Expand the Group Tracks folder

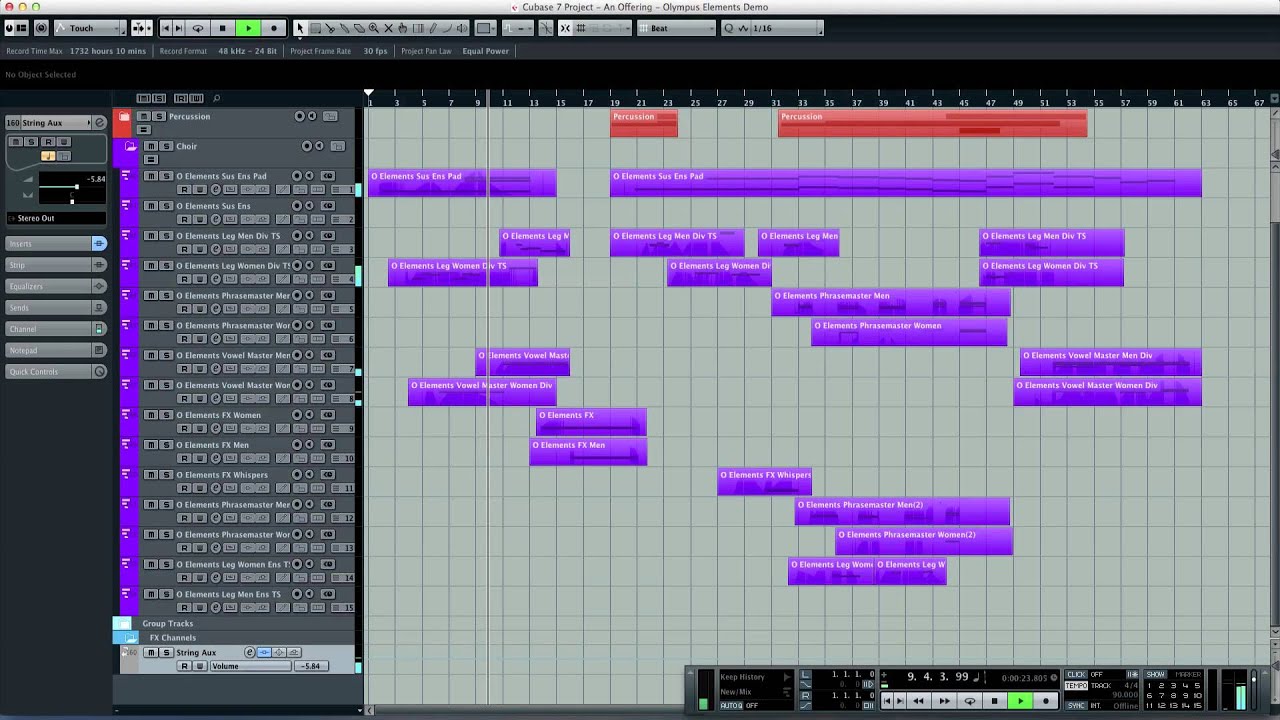click(123, 623)
